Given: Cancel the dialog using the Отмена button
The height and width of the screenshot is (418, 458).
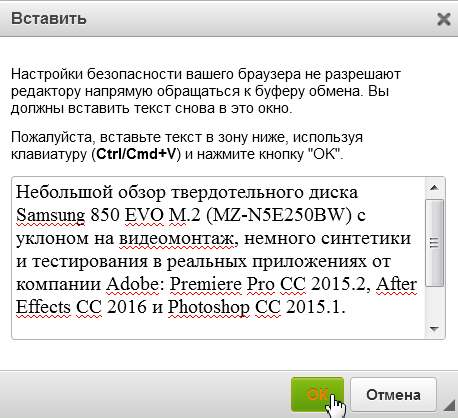Looking at the screenshot, I should pos(393,395).
